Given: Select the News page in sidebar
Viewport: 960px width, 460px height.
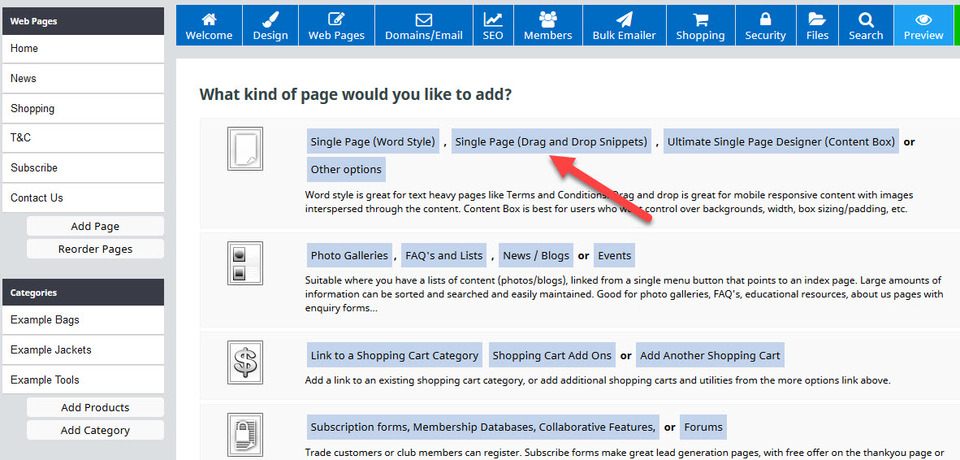Looking at the screenshot, I should (82, 78).
